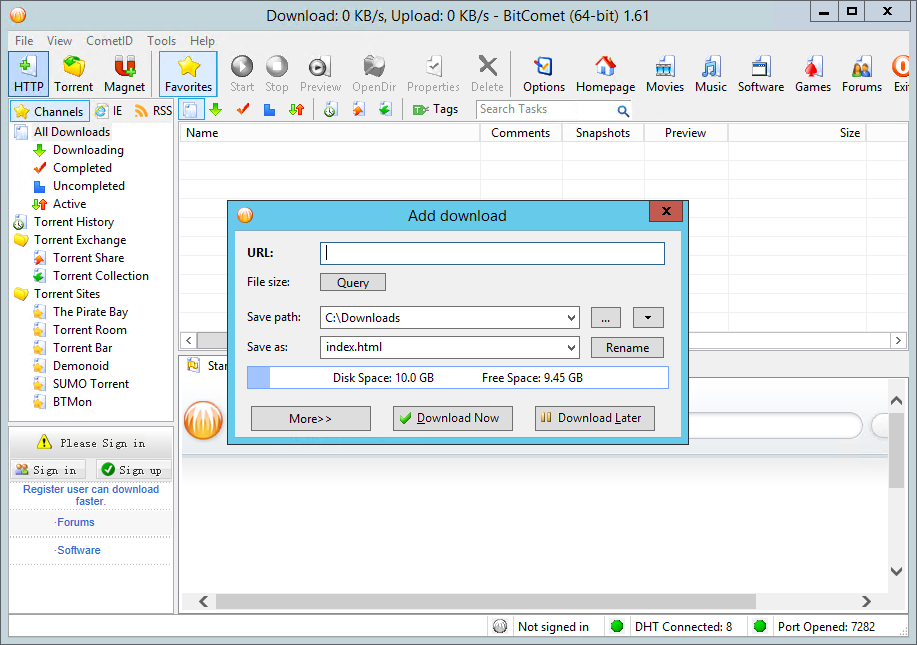917x645 pixels.
Task: Open the Movies toolbar icon
Action: click(665, 74)
